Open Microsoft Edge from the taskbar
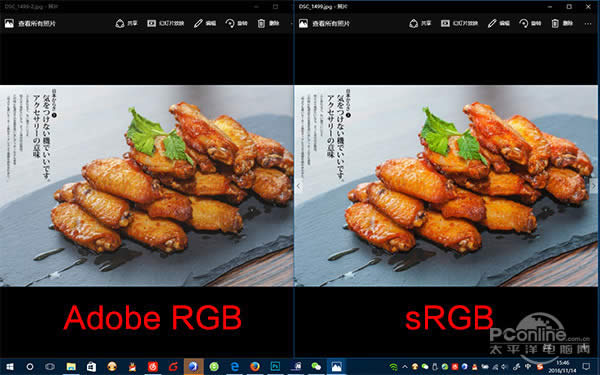Viewport: 600px width, 375px height. [234, 367]
